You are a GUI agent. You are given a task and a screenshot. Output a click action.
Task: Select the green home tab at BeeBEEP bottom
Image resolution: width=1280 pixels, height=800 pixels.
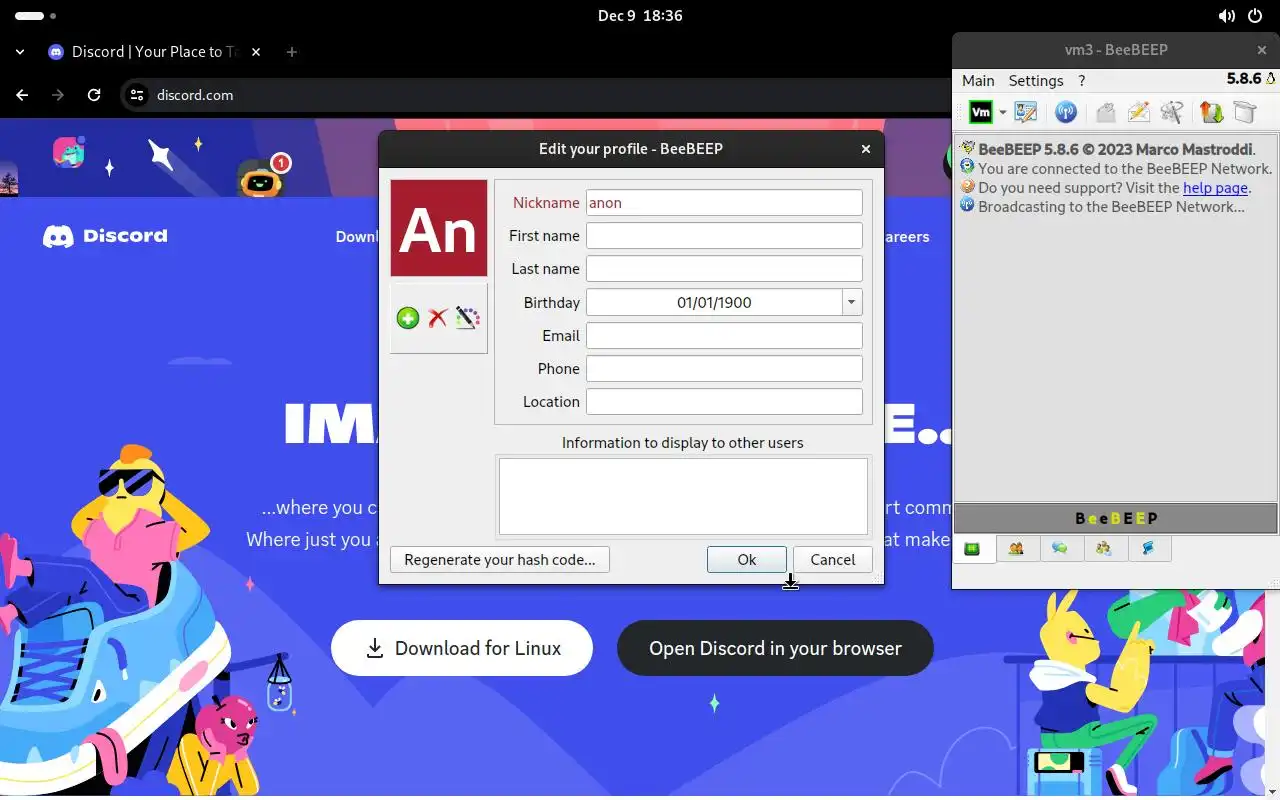[973, 548]
